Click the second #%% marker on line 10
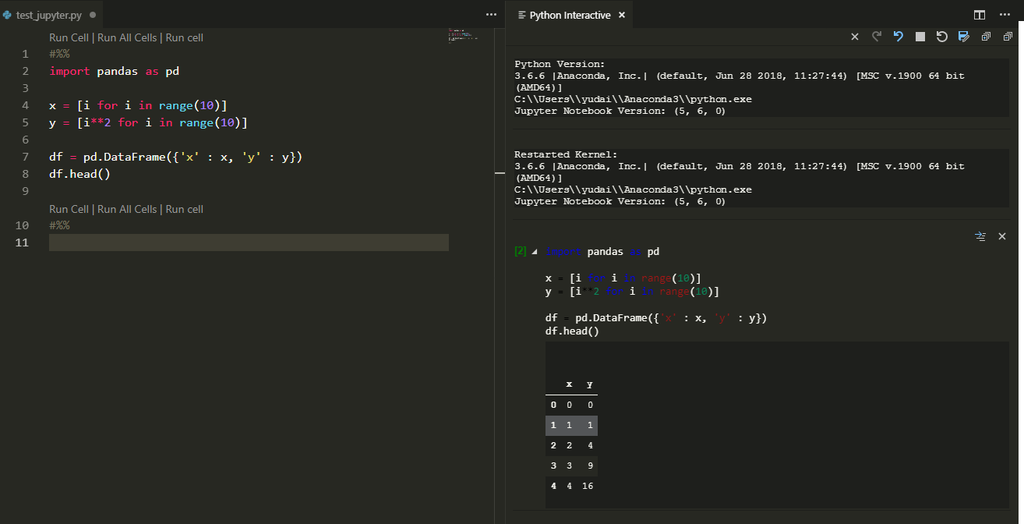Screen dimensions: 1024x524 [x=59, y=225]
